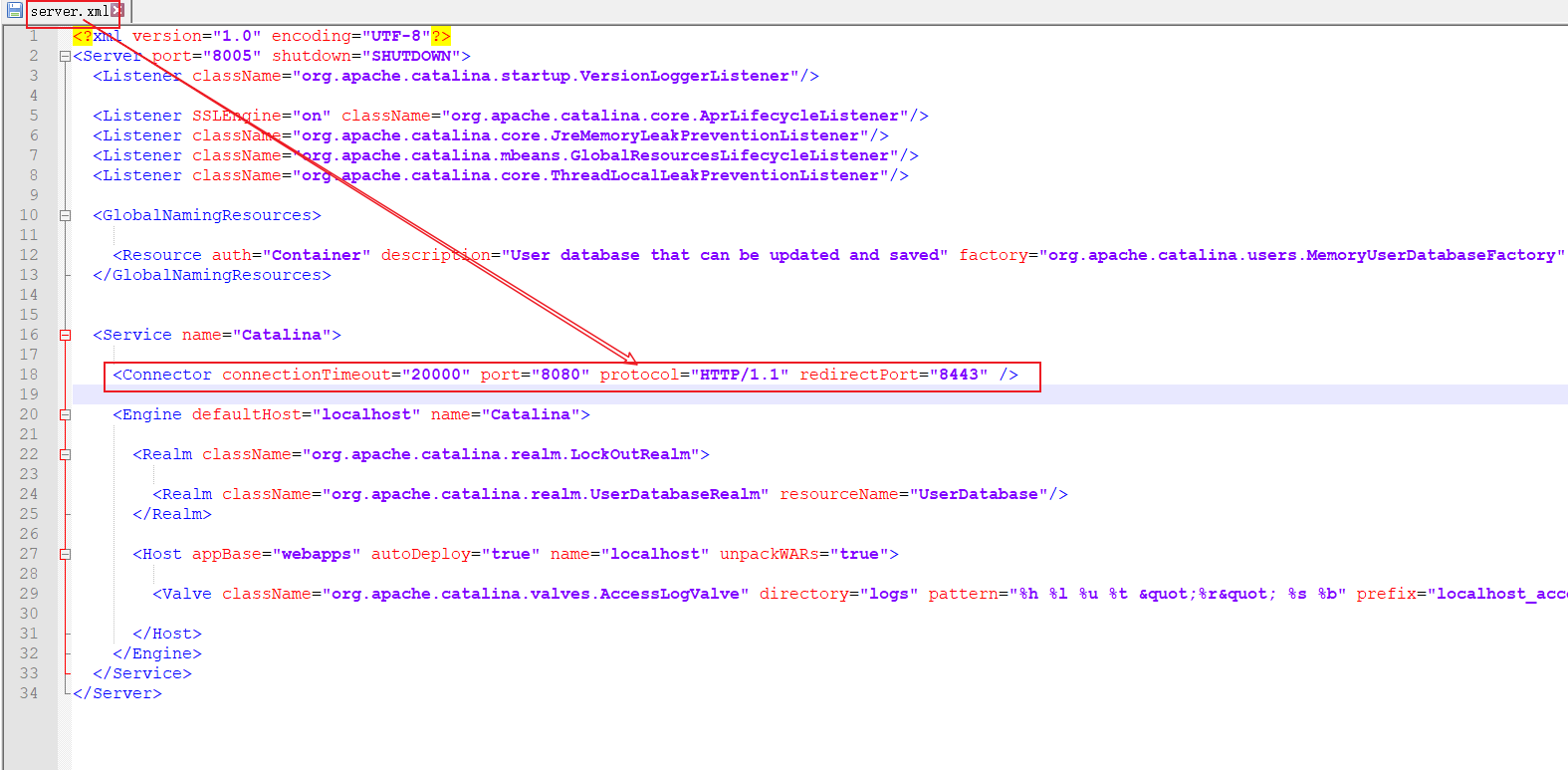Click the Connector port "8080" value
The width and height of the screenshot is (1568, 770).
point(560,375)
